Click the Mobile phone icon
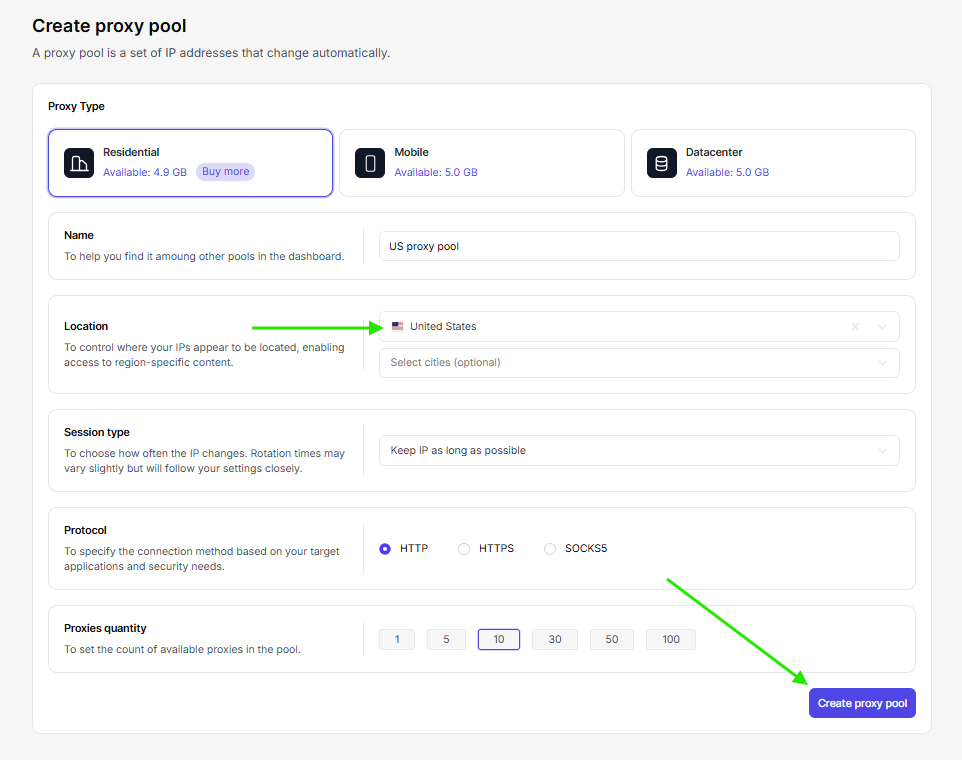This screenshot has height=760, width=962. 370,163
